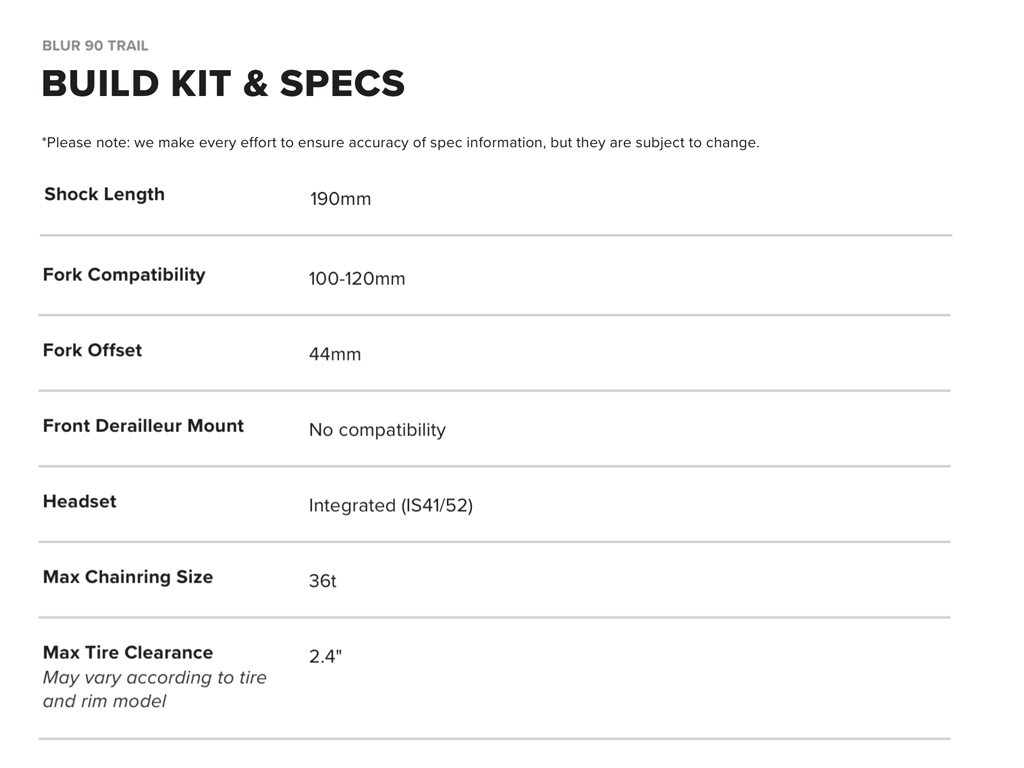Image resolution: width=1024 pixels, height=768 pixels.
Task: Click the divider line below Shock Length row
Action: click(495, 236)
